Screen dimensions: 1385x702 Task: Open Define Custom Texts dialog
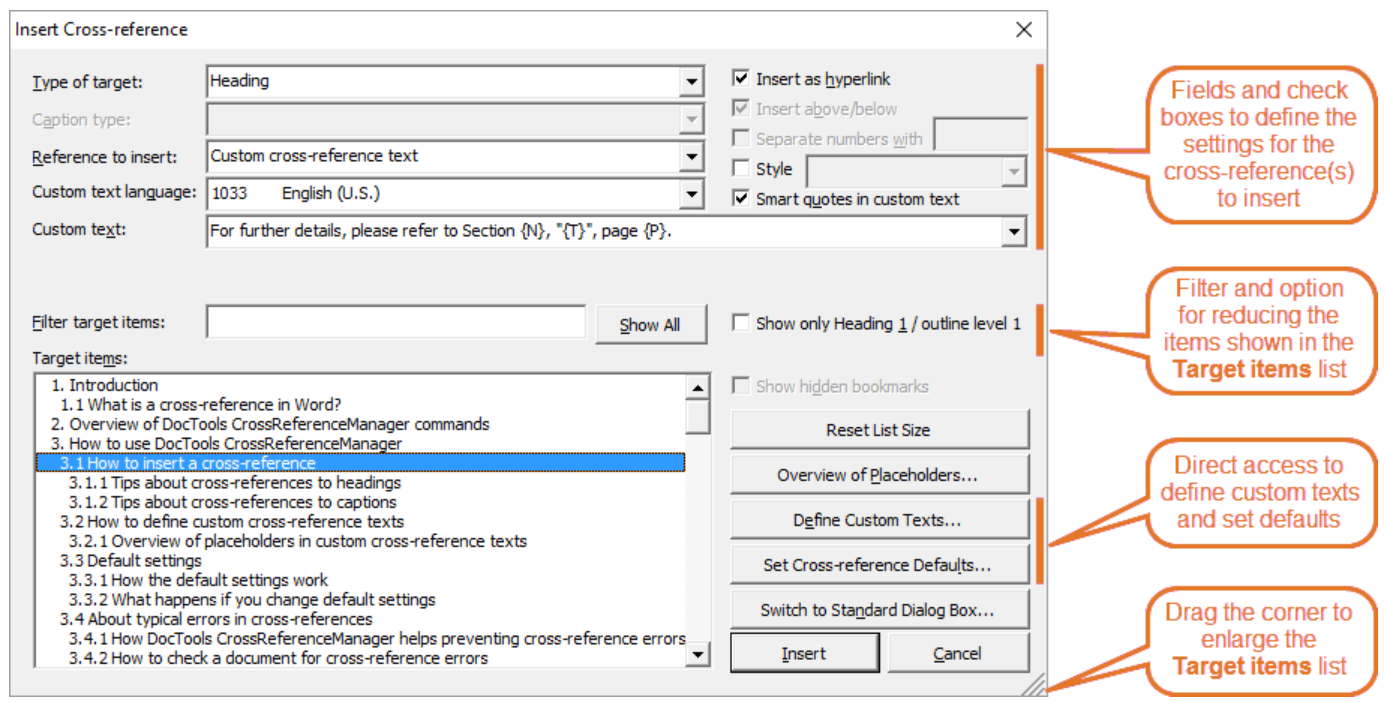tap(879, 520)
